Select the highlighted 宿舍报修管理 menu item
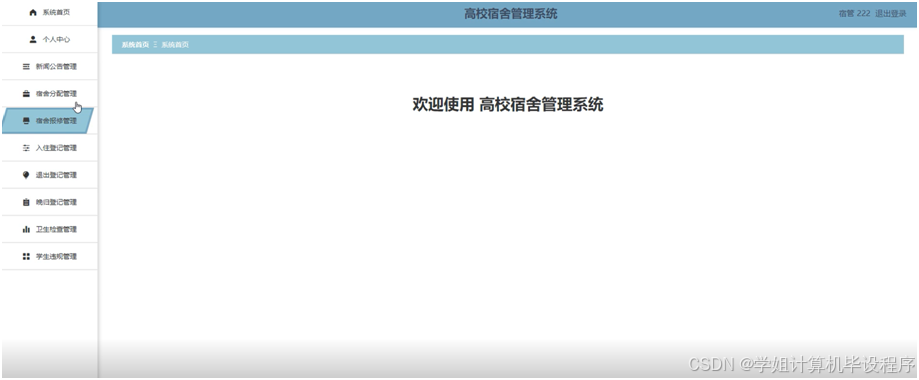This screenshot has width=919, height=380. coord(48,121)
